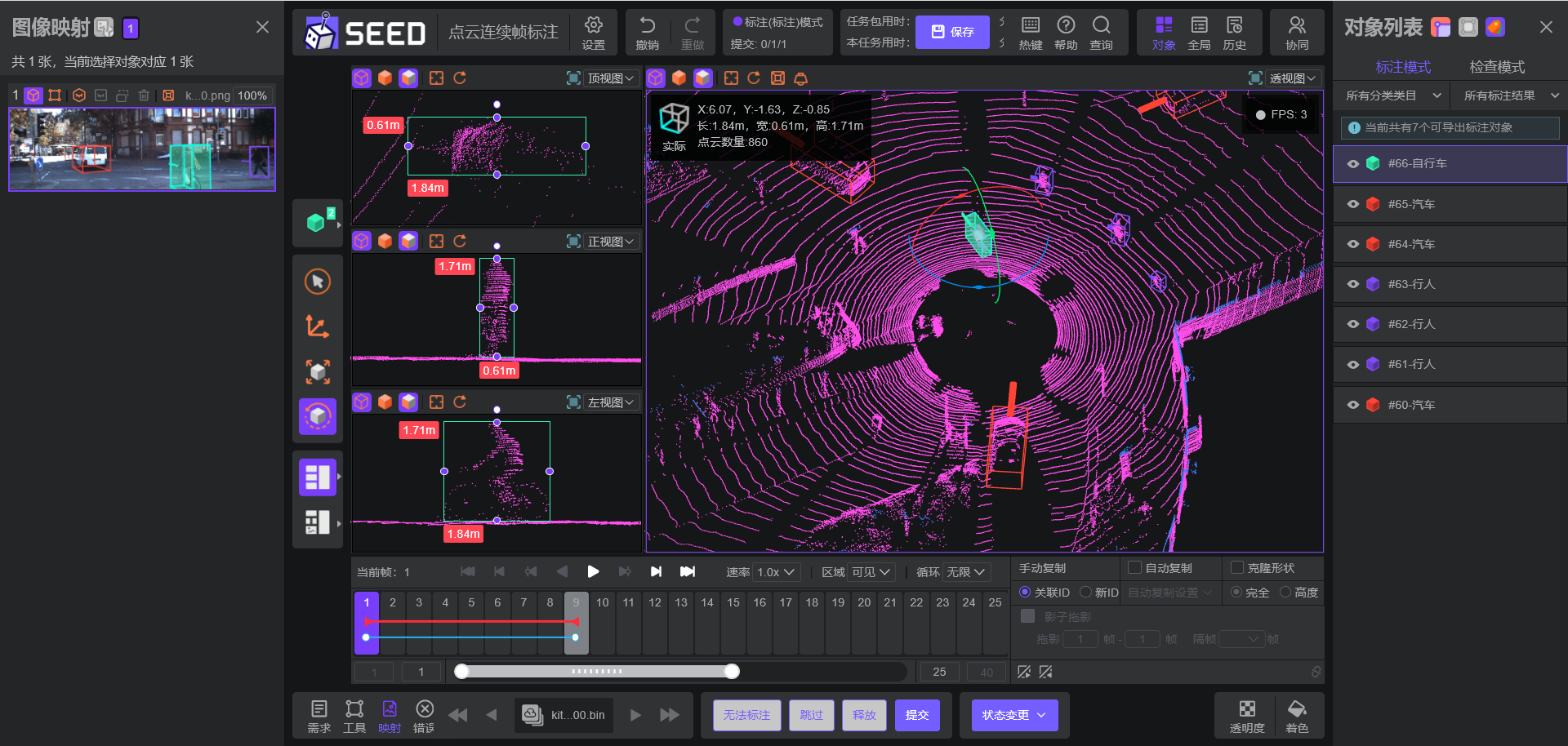The height and width of the screenshot is (746, 1568).
Task: Open the 设置 settings gear icon
Action: 593,25
